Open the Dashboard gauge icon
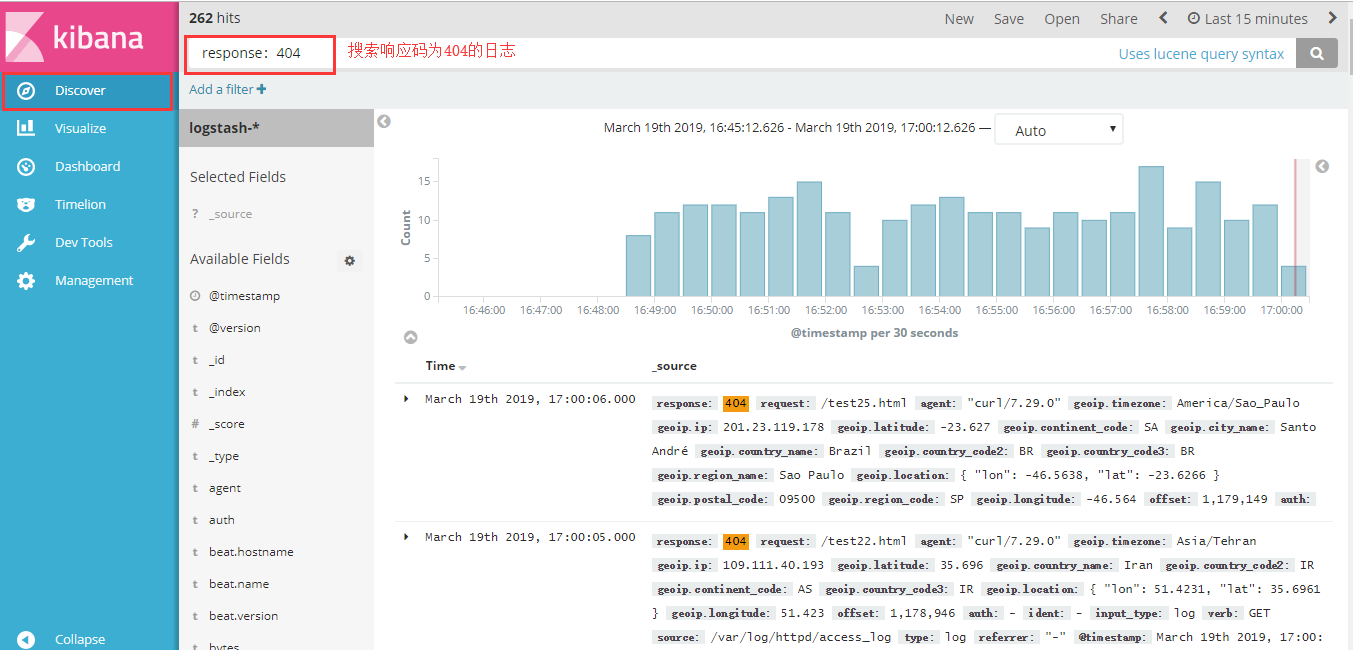Viewport: 1353px width, 650px height. [26, 166]
